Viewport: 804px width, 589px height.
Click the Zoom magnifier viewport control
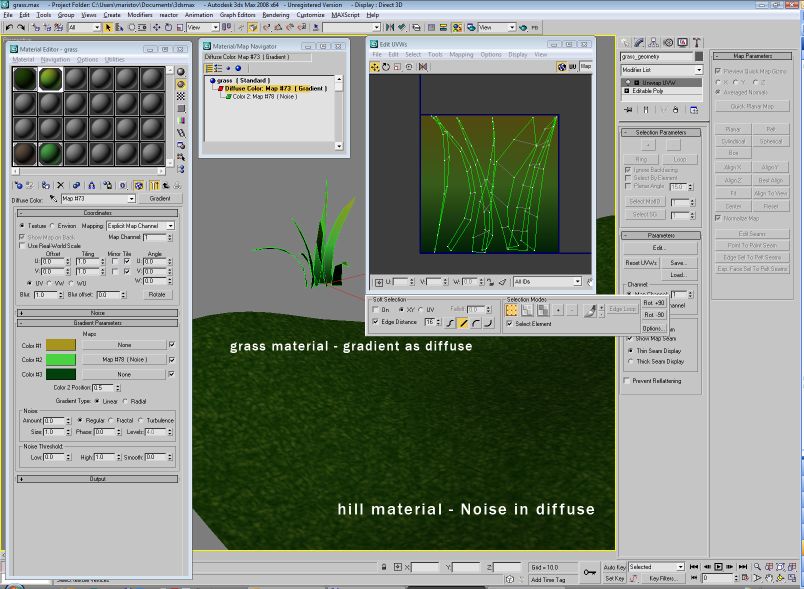point(757,567)
